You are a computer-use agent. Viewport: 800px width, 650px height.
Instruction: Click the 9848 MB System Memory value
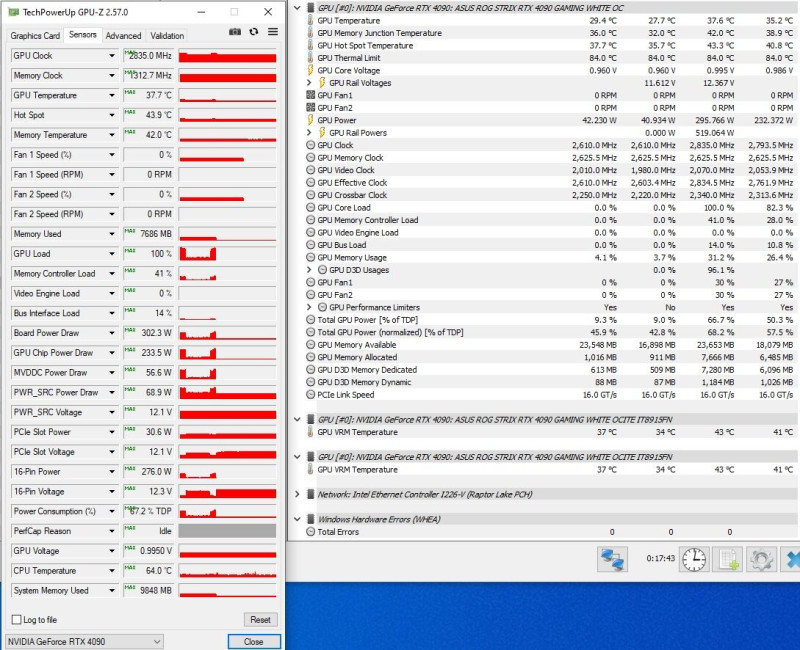click(x=148, y=590)
